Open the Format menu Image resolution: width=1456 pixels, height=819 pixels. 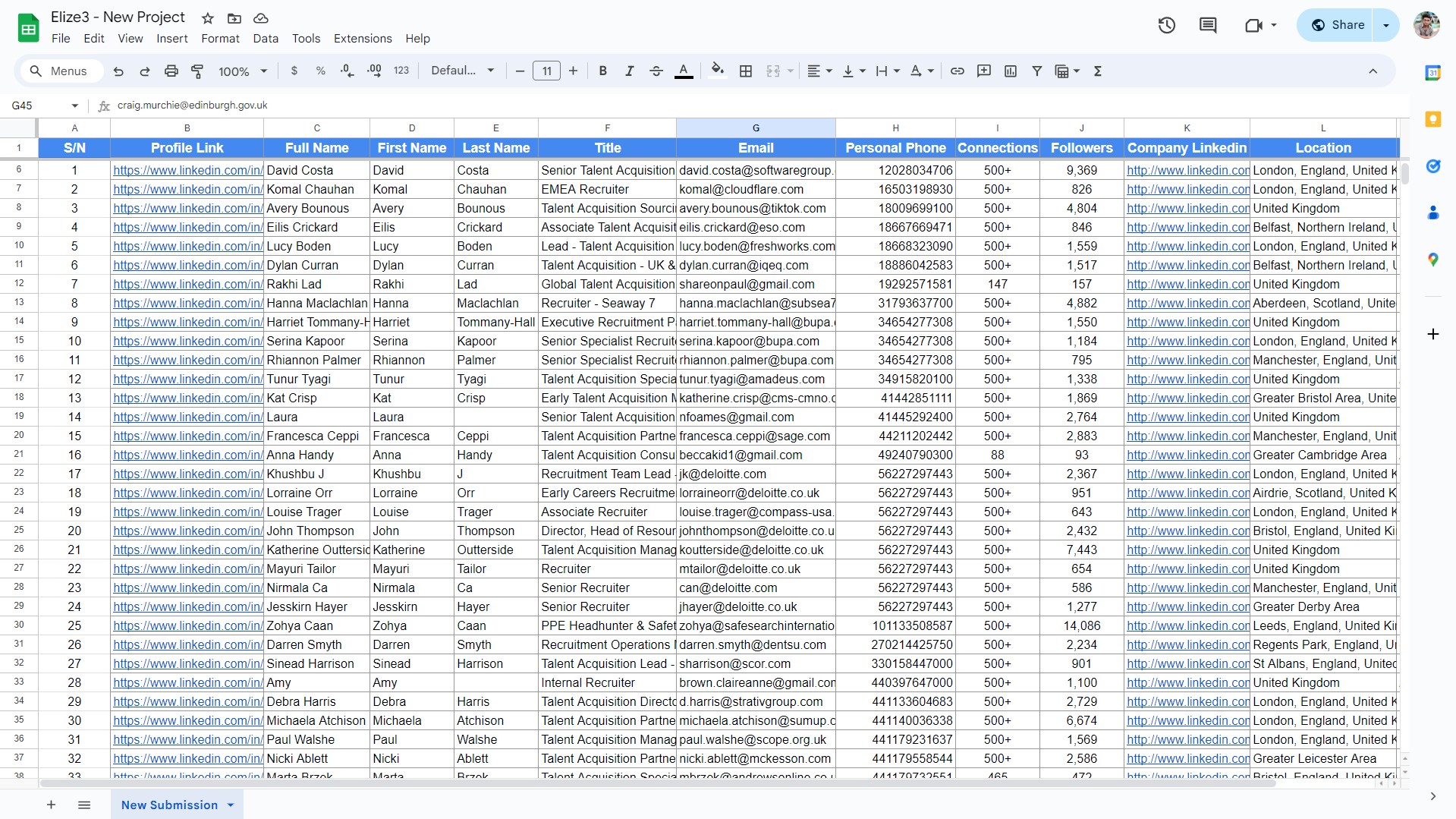[220, 39]
